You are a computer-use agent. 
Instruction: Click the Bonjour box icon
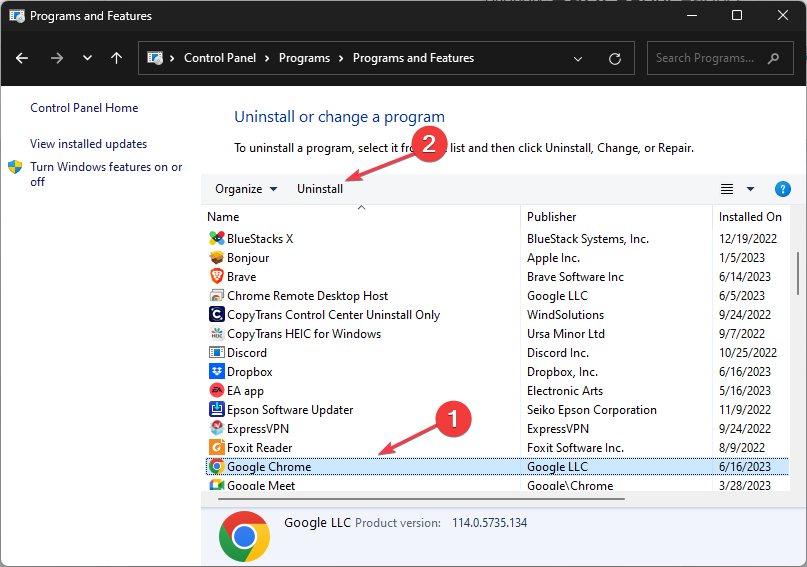coord(217,257)
